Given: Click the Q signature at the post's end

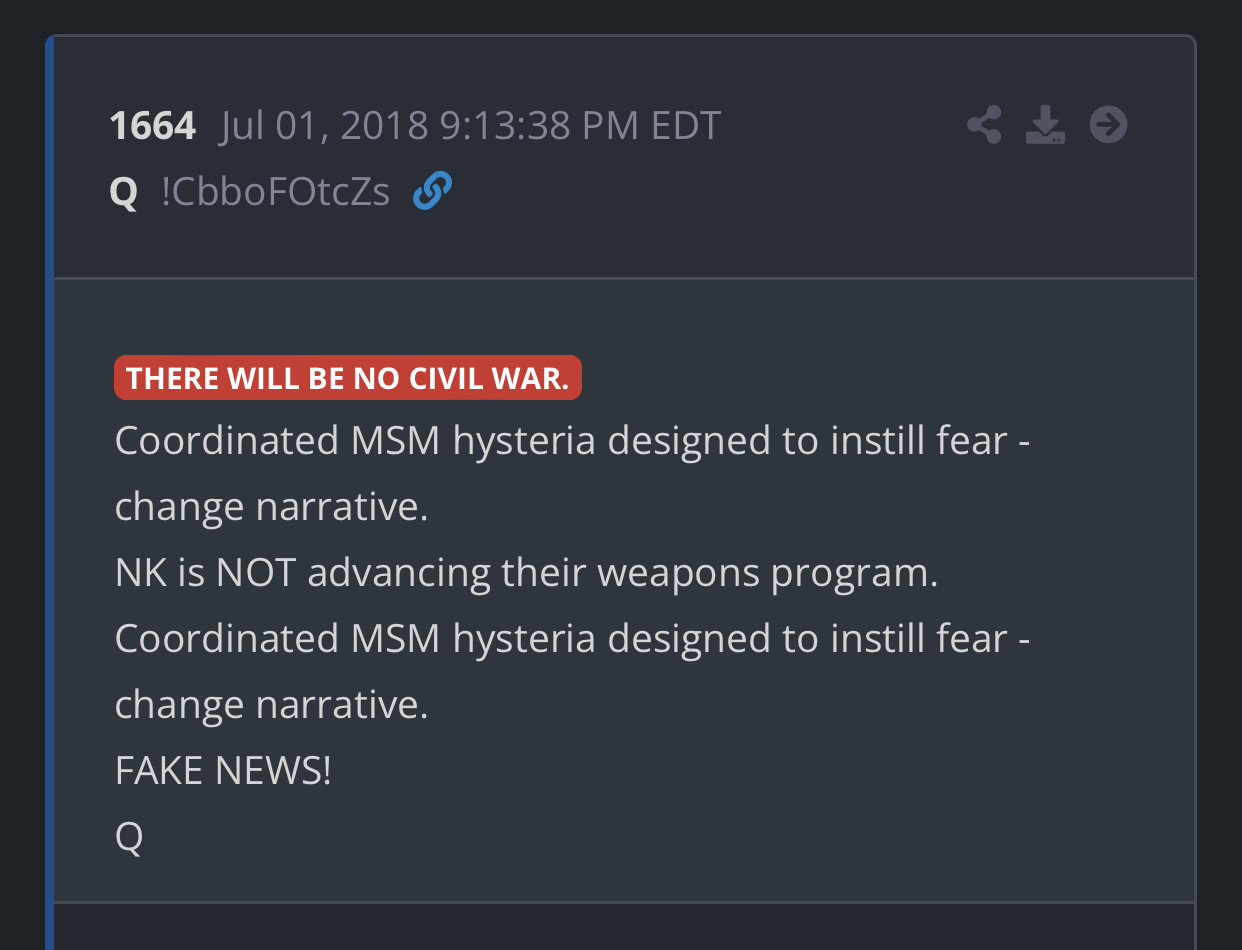Looking at the screenshot, I should click(x=129, y=837).
